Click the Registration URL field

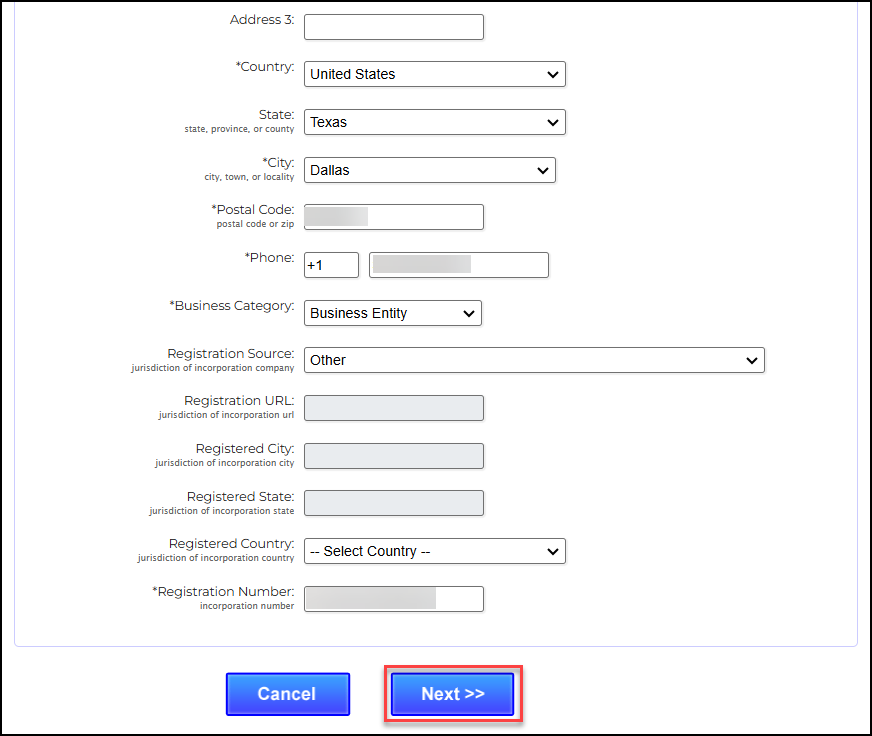(x=393, y=408)
